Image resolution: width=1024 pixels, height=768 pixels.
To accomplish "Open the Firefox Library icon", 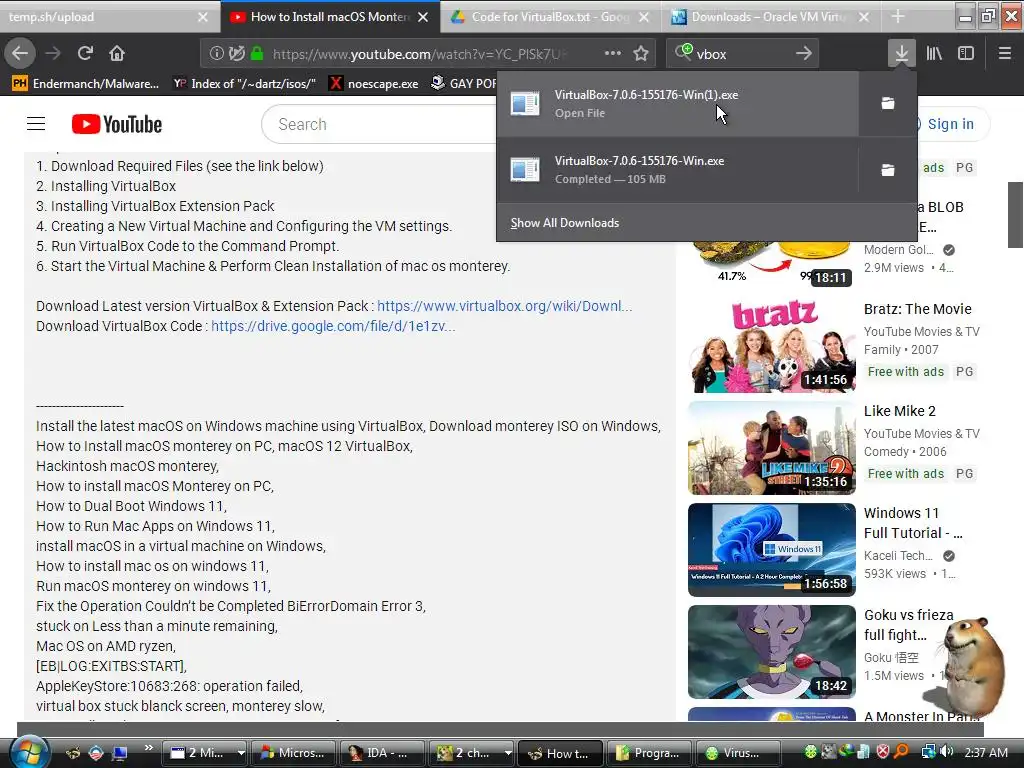I will click(x=934, y=54).
